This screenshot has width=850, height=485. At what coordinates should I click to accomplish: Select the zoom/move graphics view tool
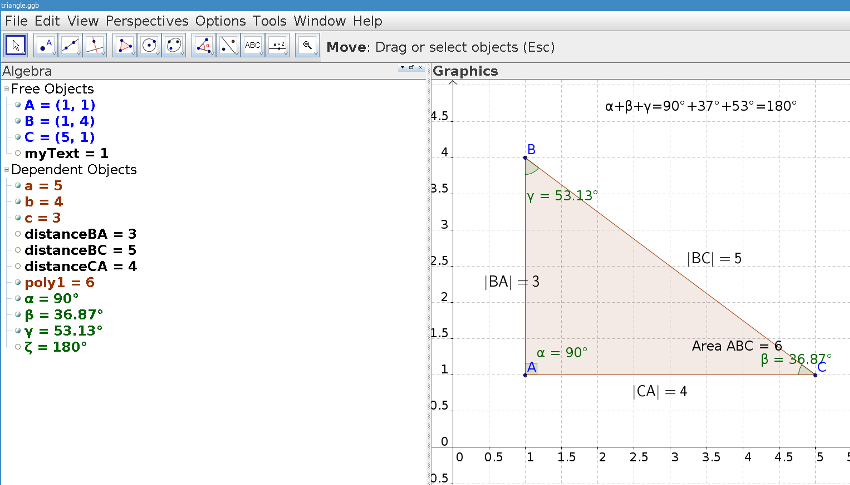(307, 46)
